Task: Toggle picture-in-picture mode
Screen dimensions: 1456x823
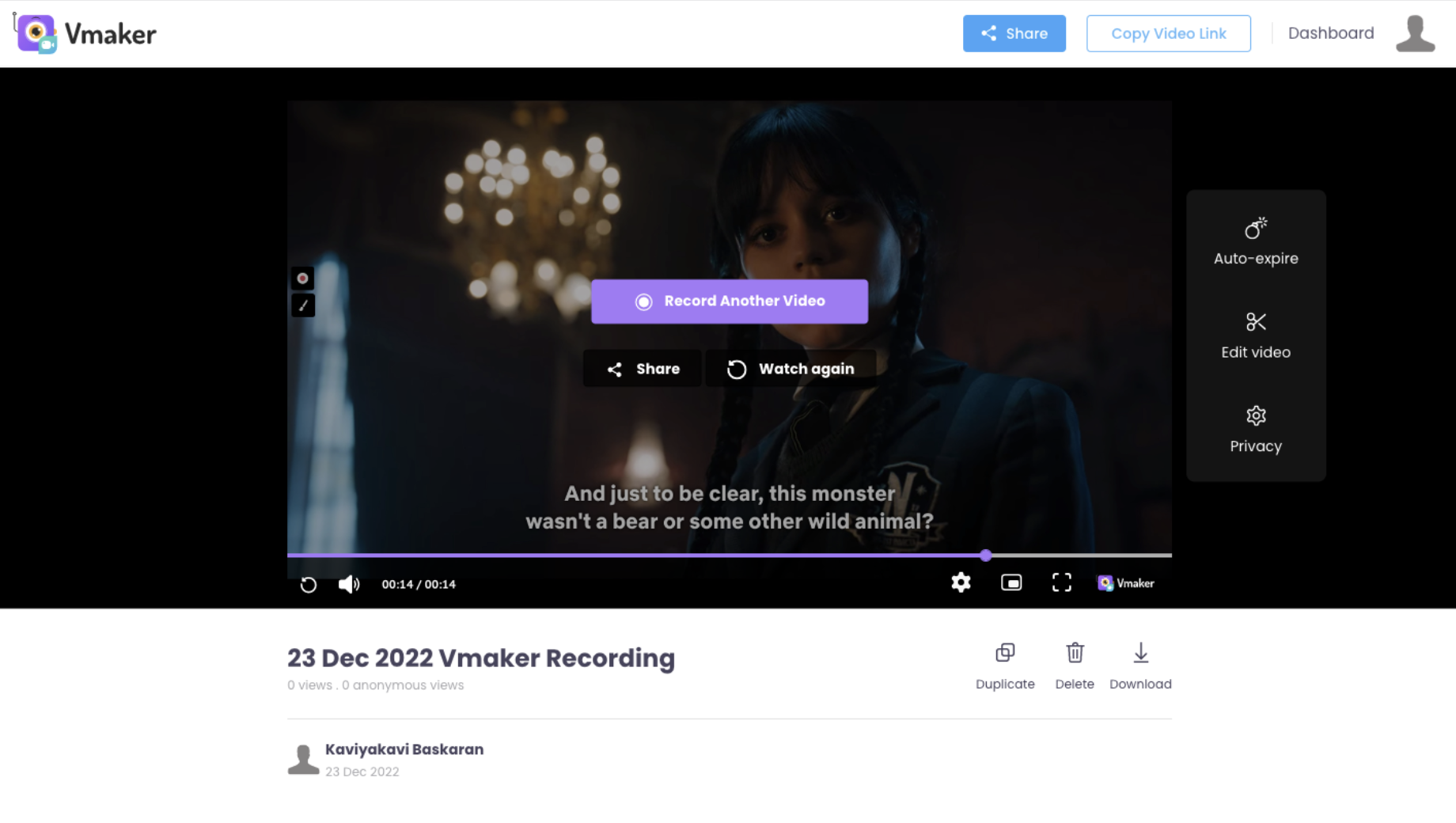Action: coord(1010,583)
